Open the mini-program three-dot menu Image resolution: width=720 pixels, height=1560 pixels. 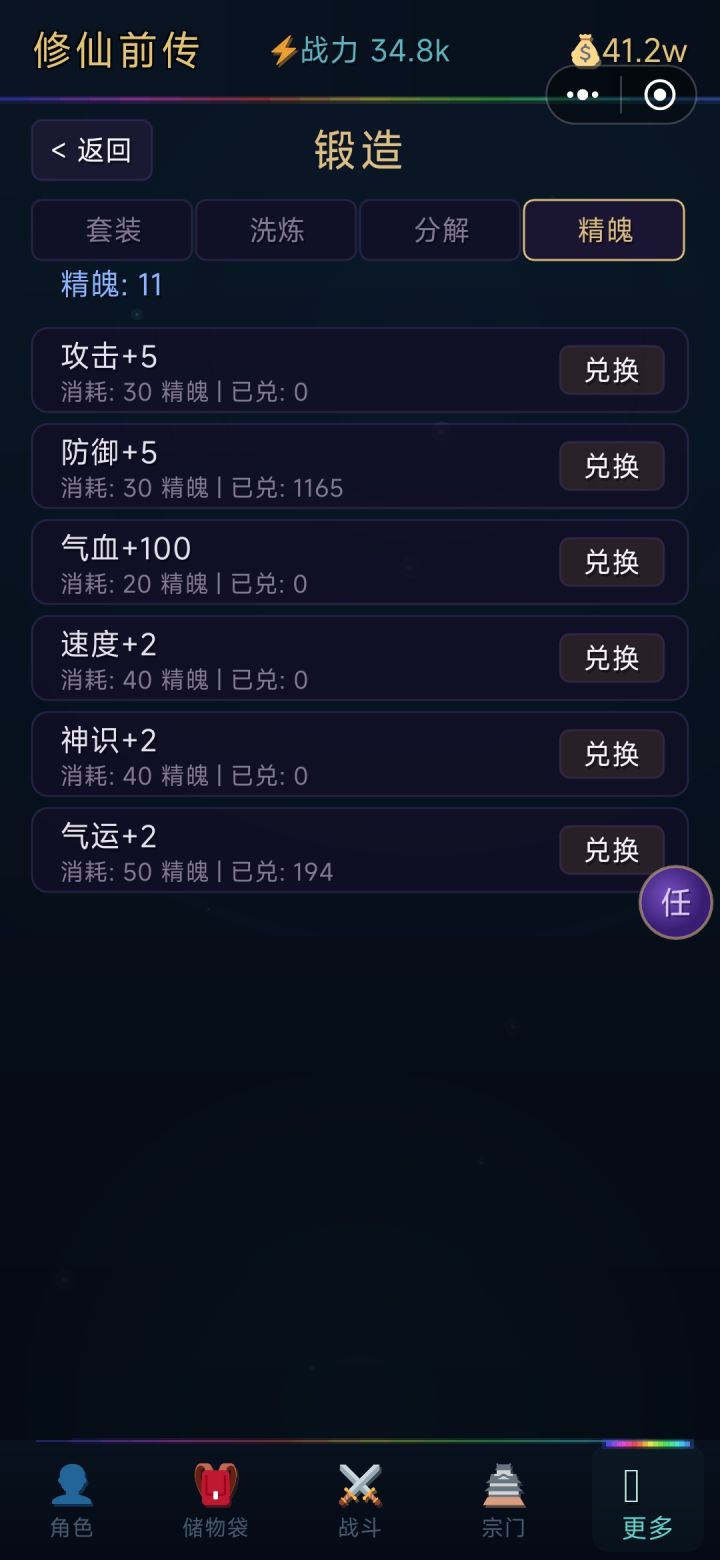coord(583,95)
